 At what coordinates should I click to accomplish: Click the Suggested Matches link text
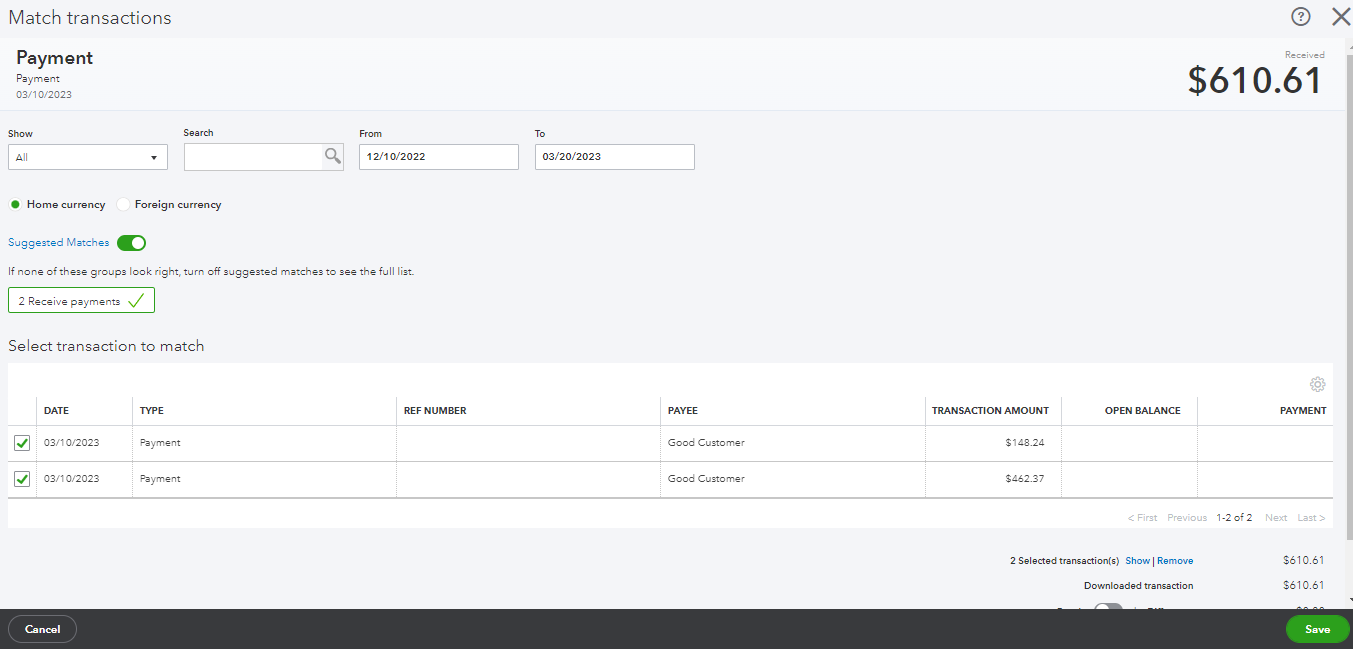click(x=58, y=243)
